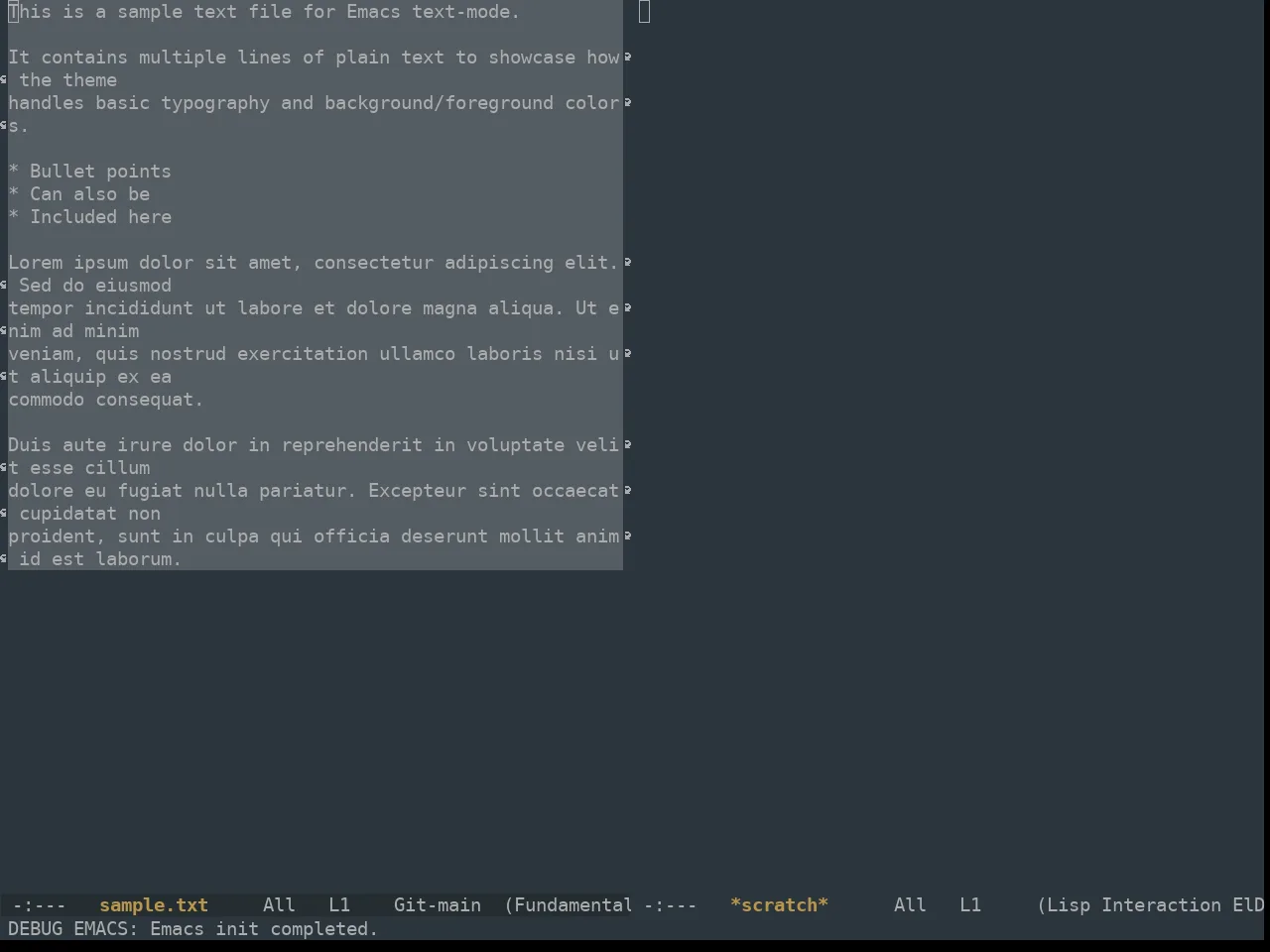This screenshot has height=952, width=1270.
Task: Click the hollow cursor in the scratch window
Action: click(x=645, y=12)
